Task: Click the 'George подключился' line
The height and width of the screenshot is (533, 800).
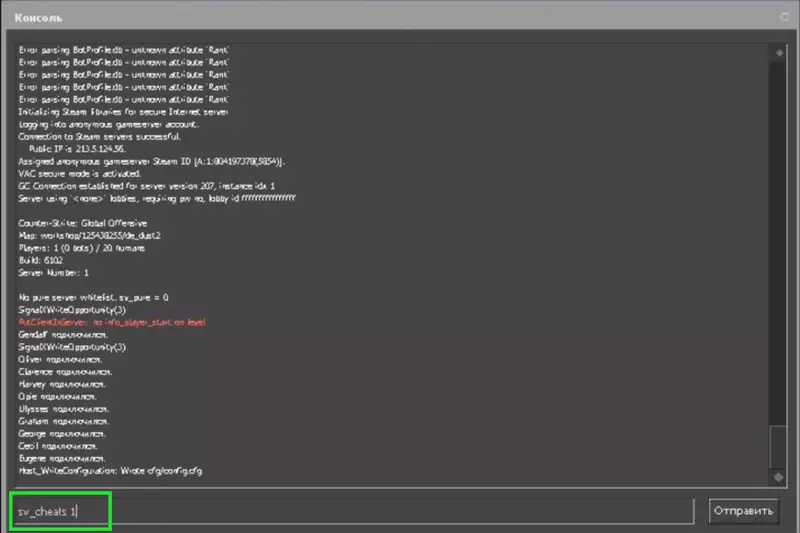Action: (x=62, y=434)
